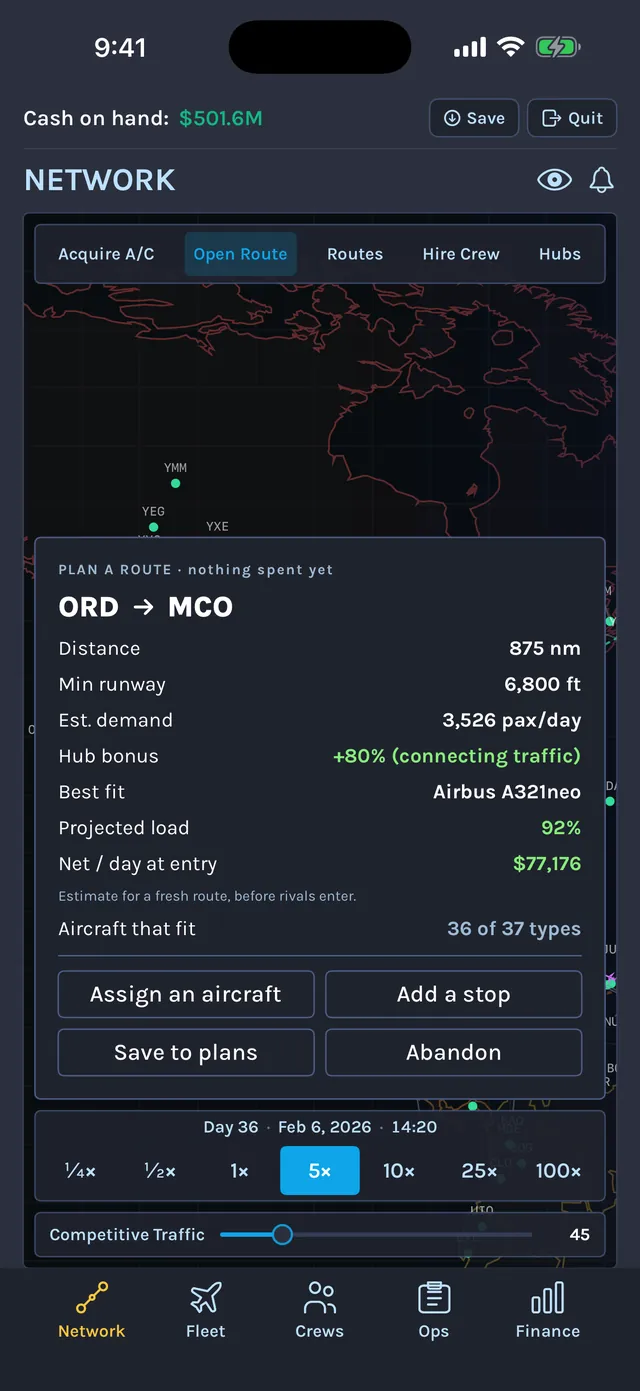Click the ORD → MCO route title
Screen dimensions: 640x1391
pyautogui.click(x=146, y=607)
